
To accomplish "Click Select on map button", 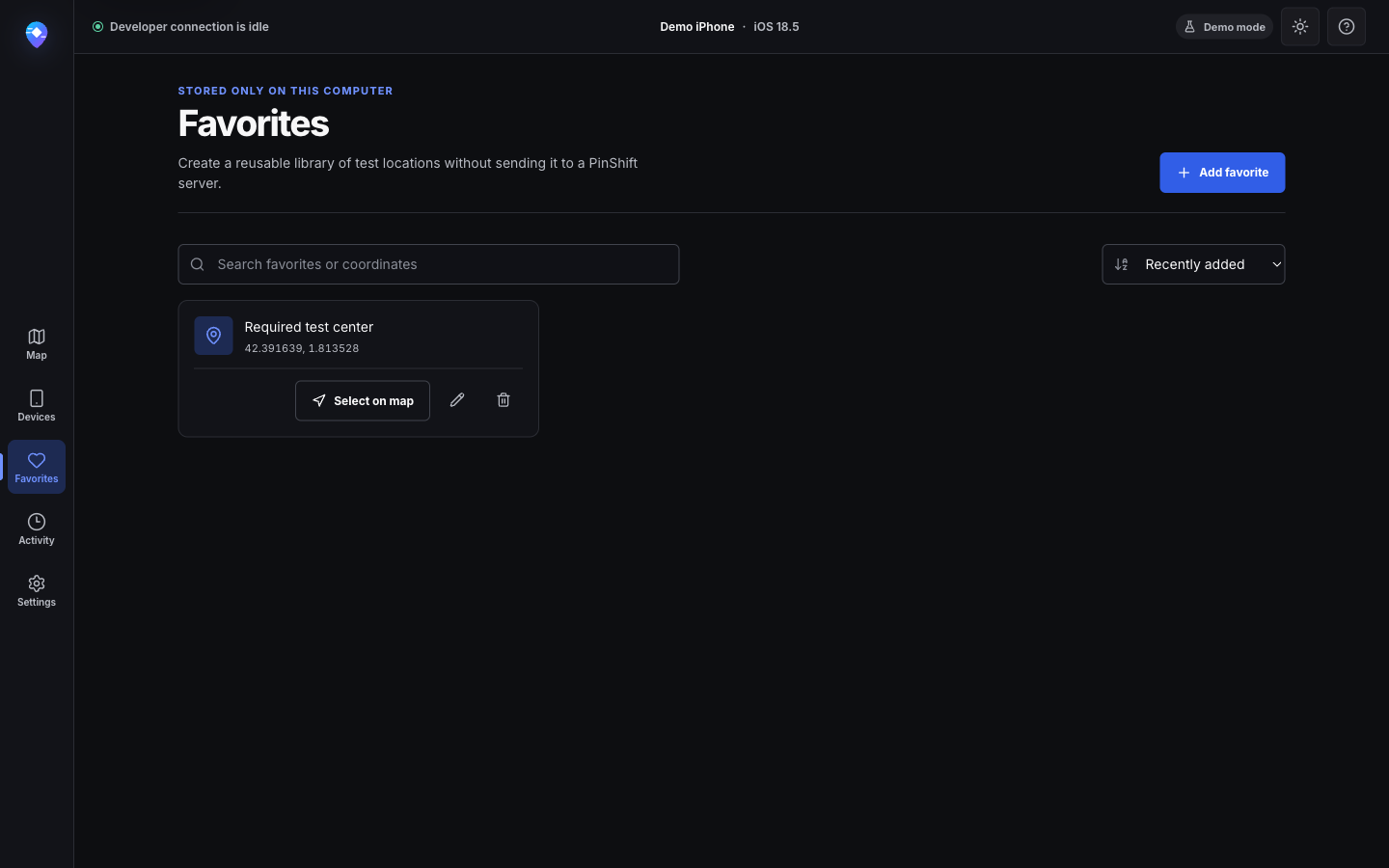I will click(x=363, y=401).
